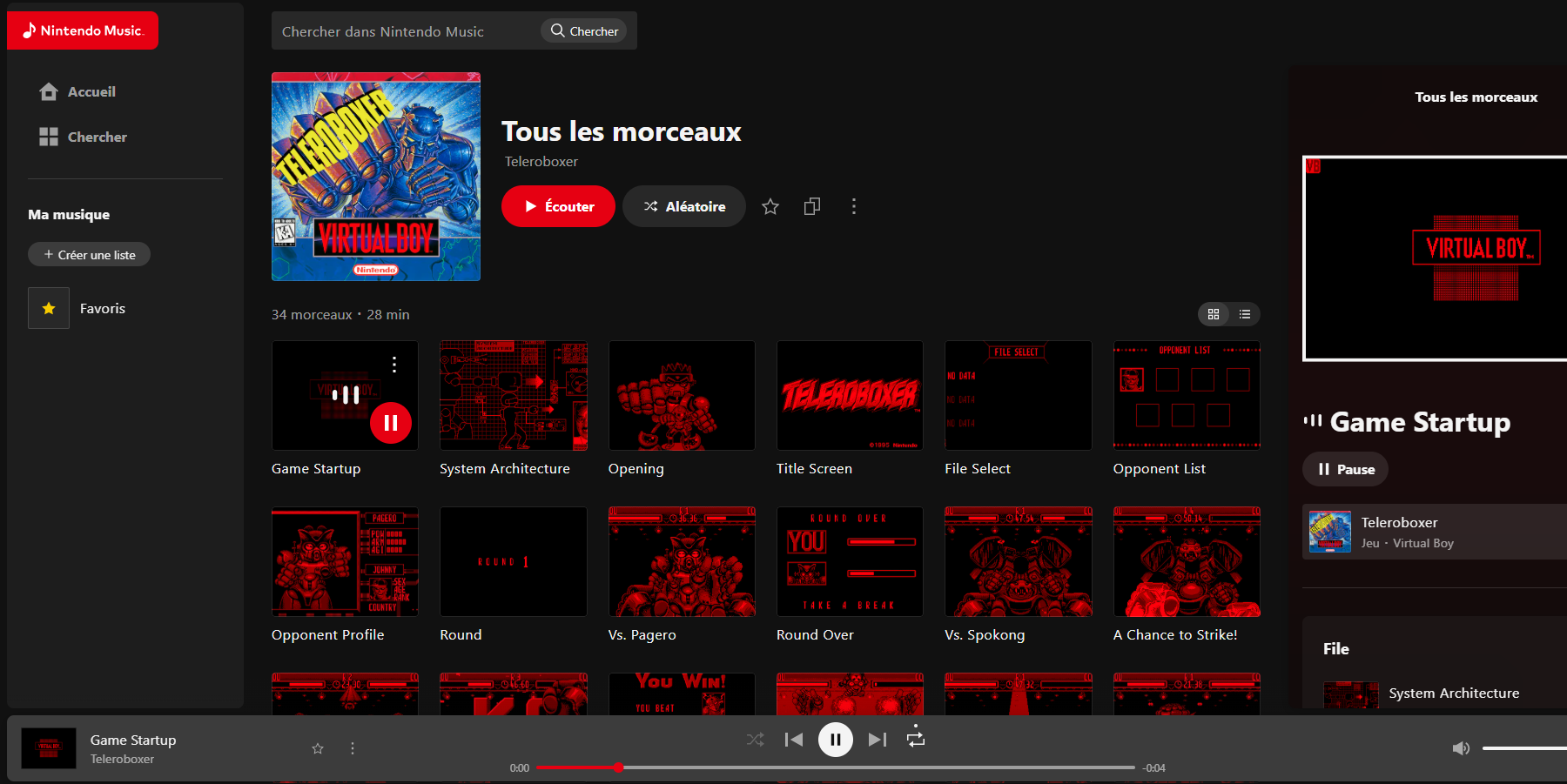The height and width of the screenshot is (784, 1567).
Task: Click the Favoris star icon
Action: pos(49,308)
